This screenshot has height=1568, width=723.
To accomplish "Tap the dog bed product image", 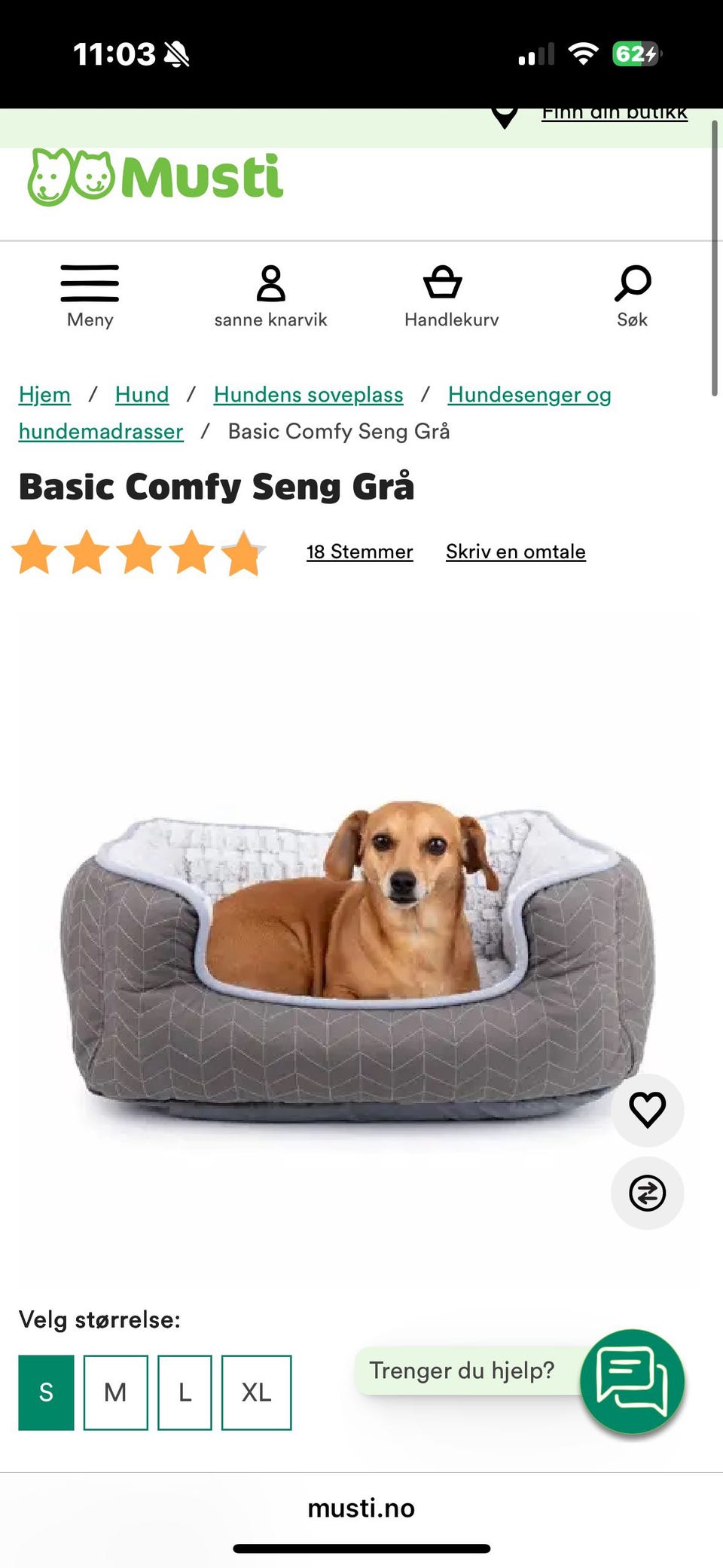I will click(x=358, y=961).
